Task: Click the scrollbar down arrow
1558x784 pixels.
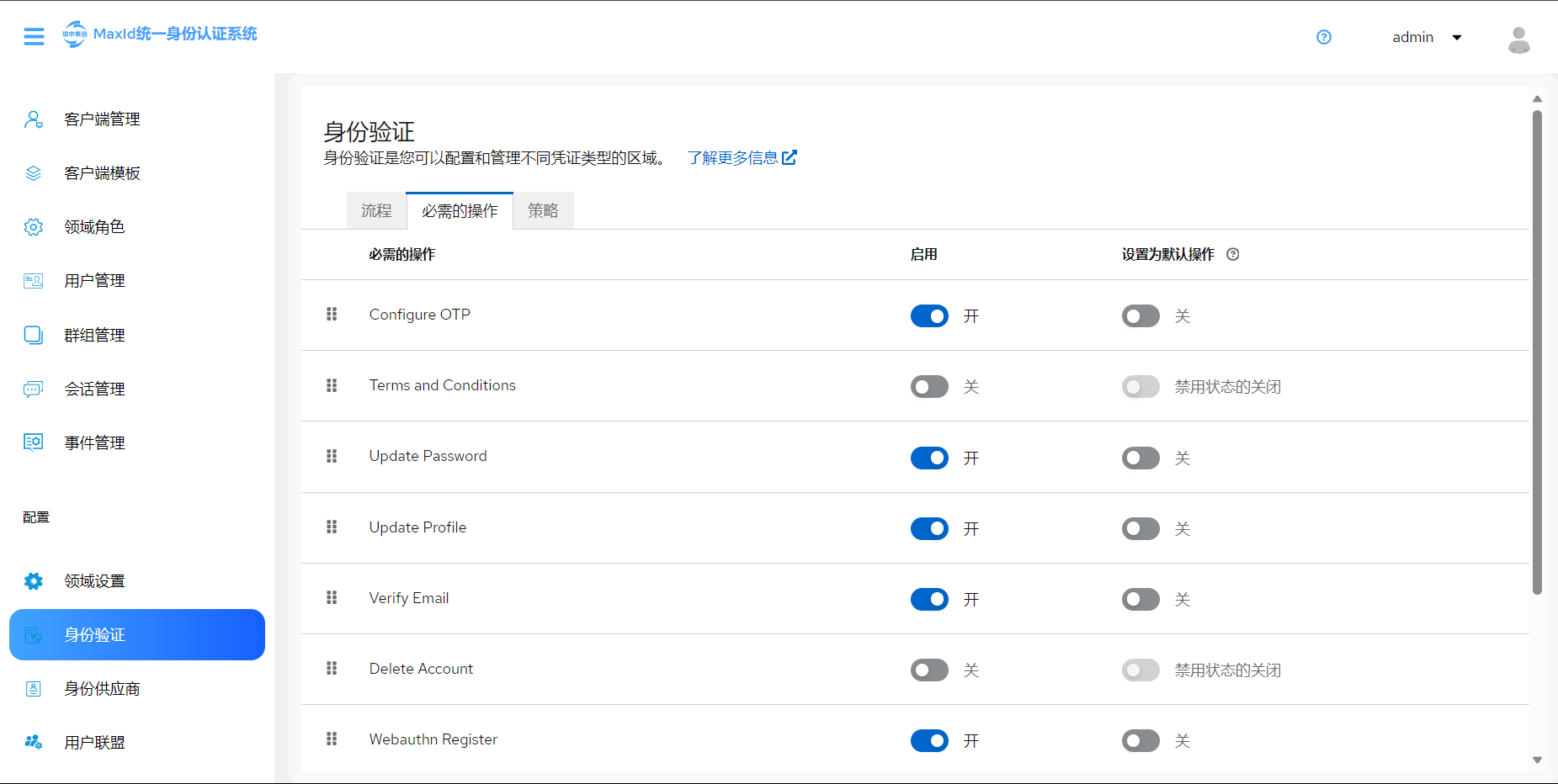Action: click(1537, 760)
